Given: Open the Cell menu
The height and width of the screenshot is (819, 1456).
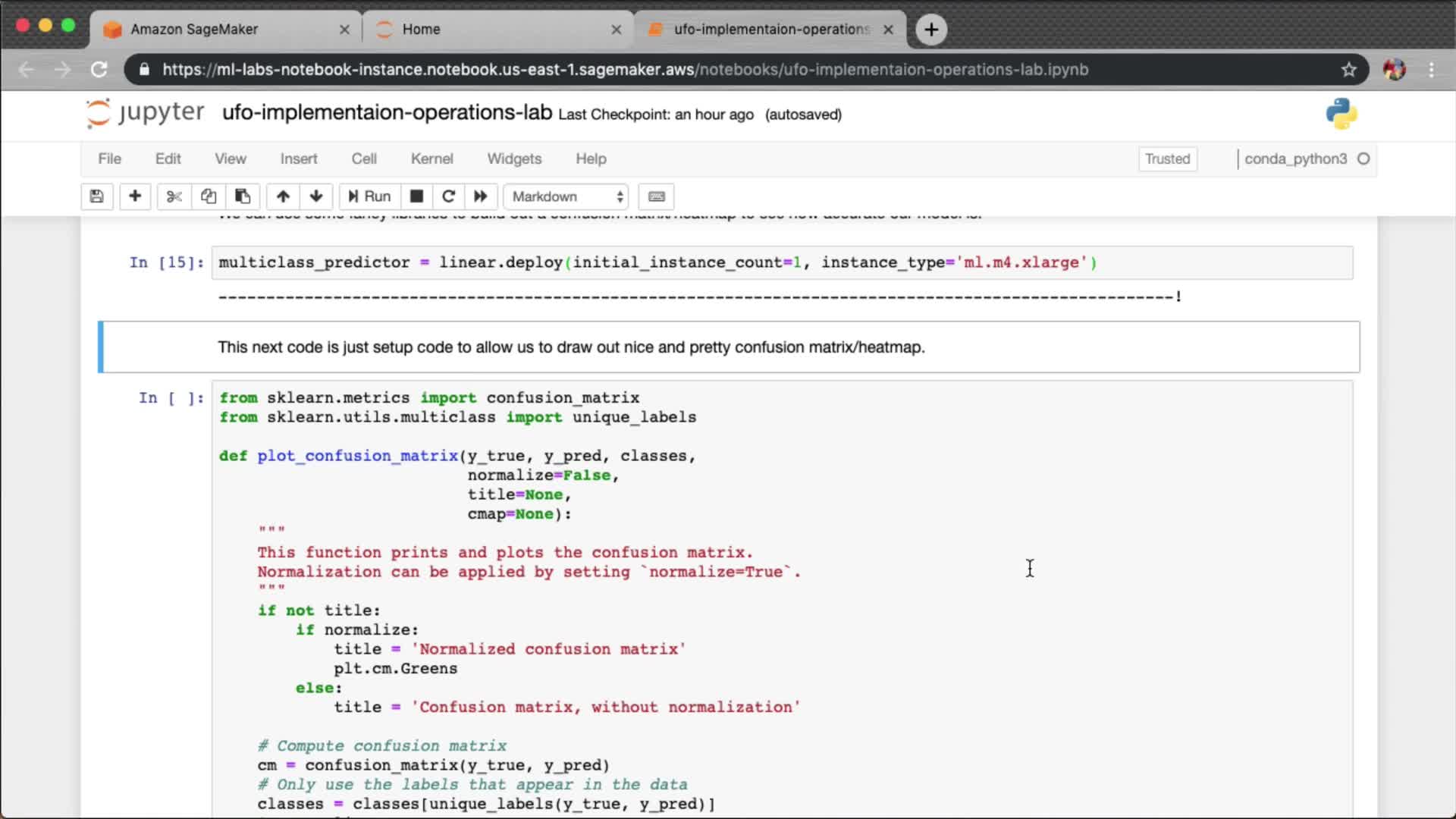Looking at the screenshot, I should pos(363,158).
